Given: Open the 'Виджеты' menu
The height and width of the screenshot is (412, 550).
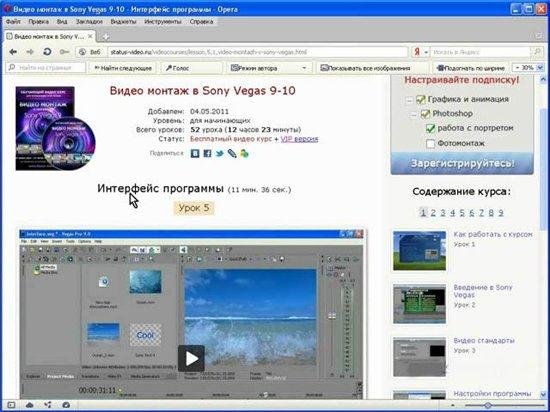Looking at the screenshot, I should point(123,21).
